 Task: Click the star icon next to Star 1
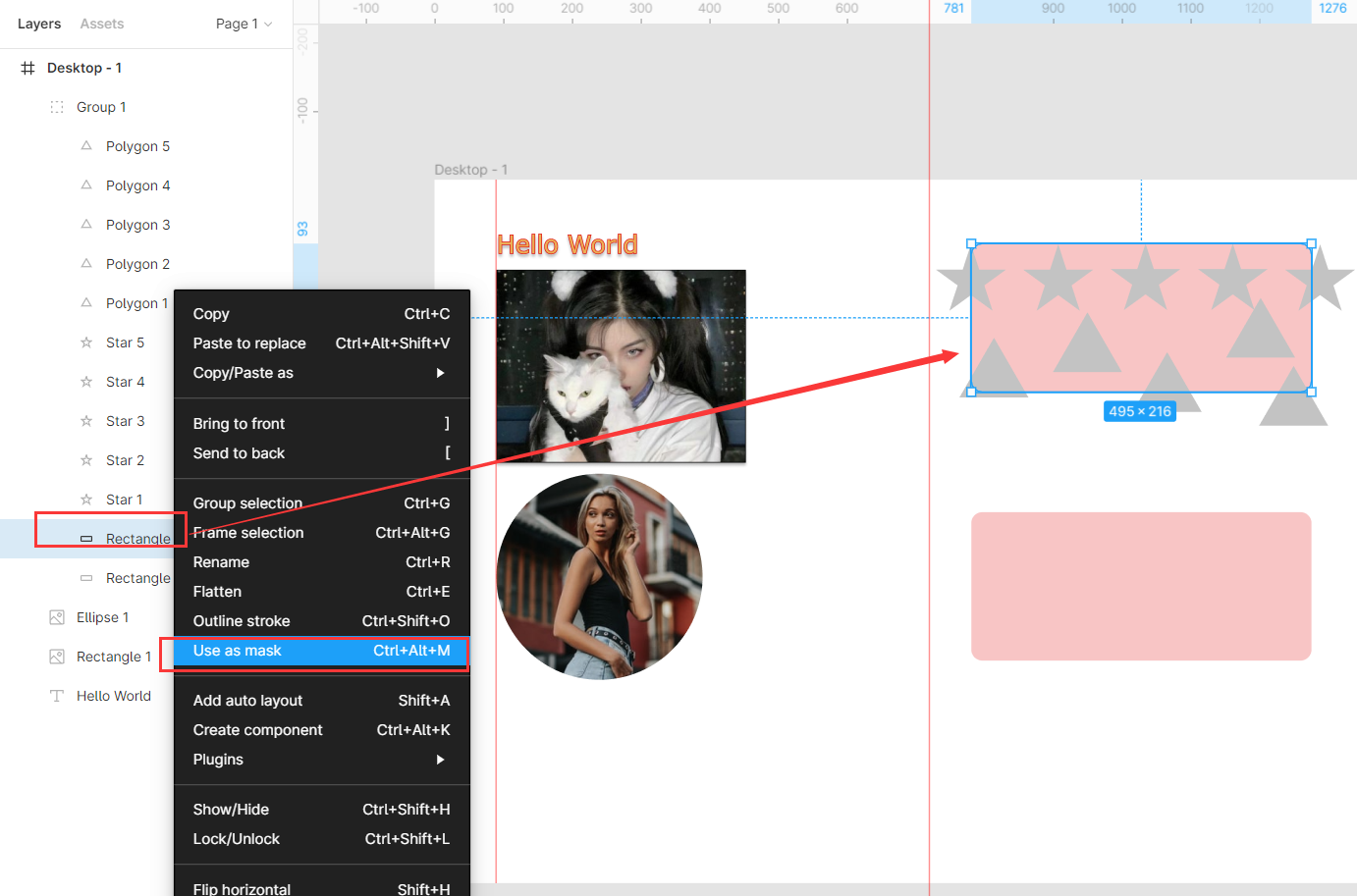click(x=86, y=499)
